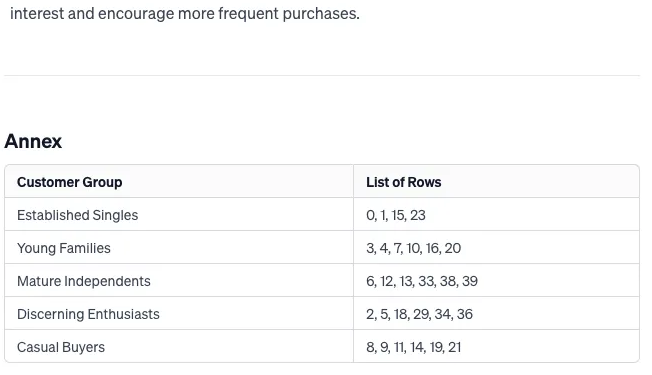
Task: Click the horizontal divider line above Annex
Action: 322,76
